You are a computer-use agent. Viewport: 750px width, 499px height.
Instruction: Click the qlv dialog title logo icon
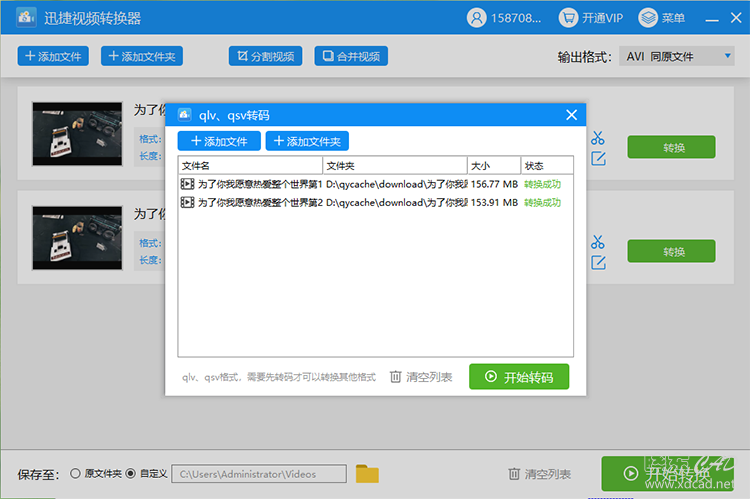[x=185, y=115]
